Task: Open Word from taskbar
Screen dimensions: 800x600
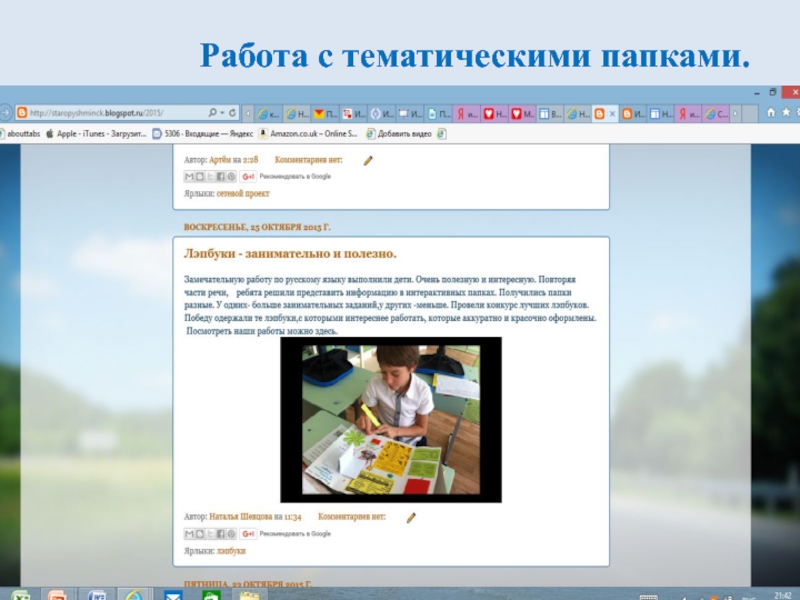Action: click(x=96, y=595)
